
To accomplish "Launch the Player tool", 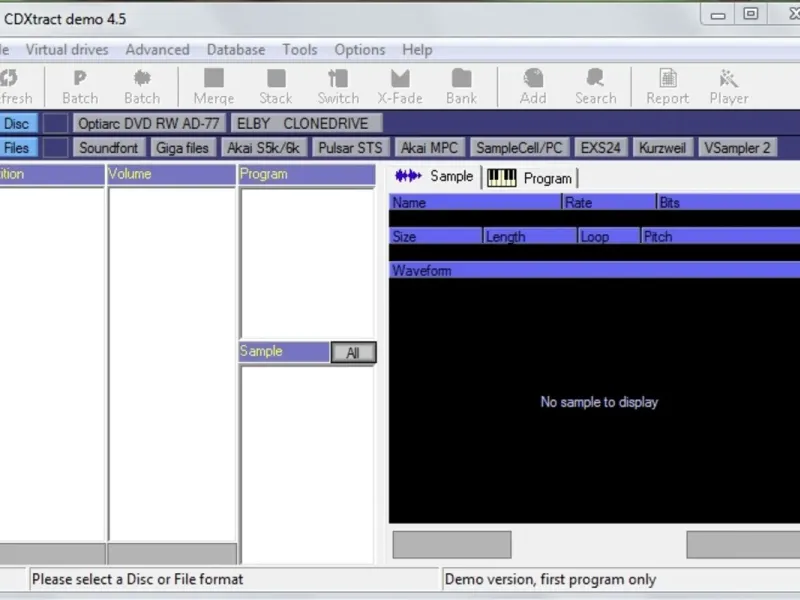I will pyautogui.click(x=729, y=87).
